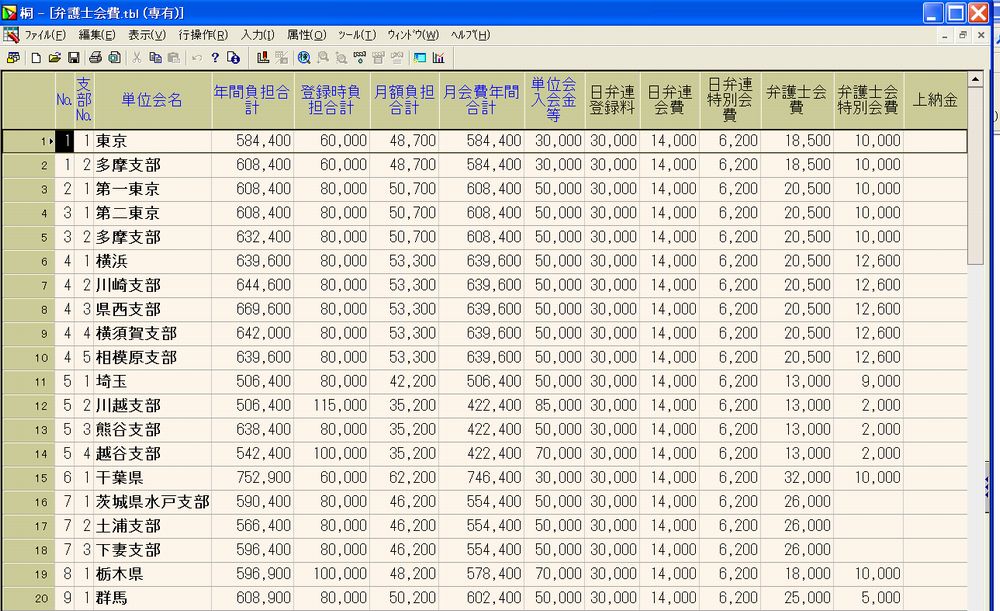Click the Print icon in toolbar
1000x611 pixels.
coord(96,58)
